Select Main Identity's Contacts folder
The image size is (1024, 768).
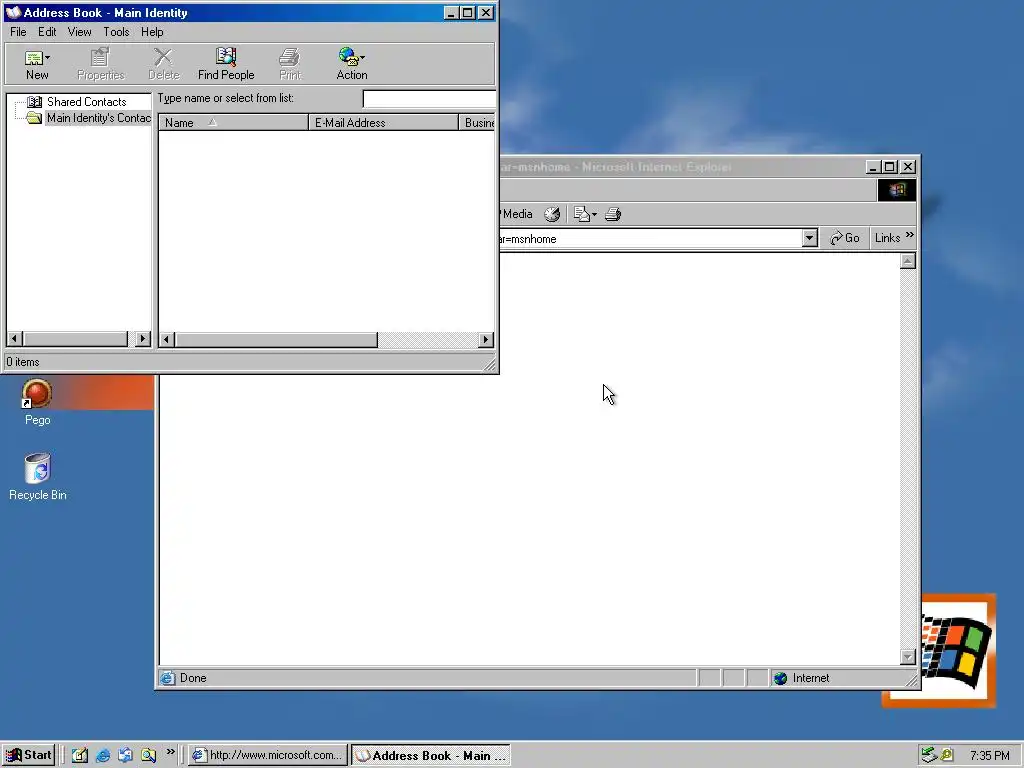tap(98, 118)
